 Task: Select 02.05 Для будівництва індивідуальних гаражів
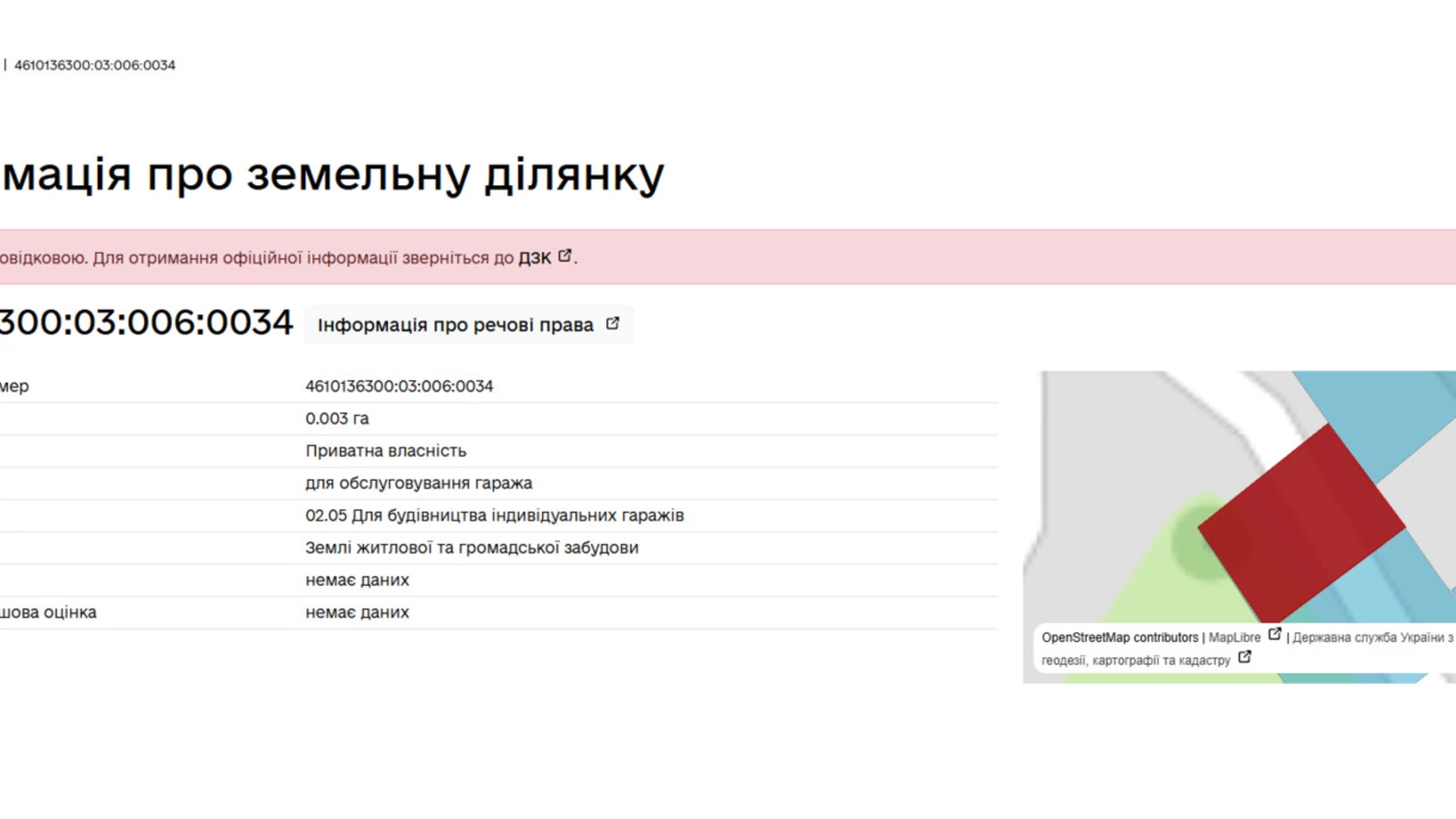[x=494, y=515]
